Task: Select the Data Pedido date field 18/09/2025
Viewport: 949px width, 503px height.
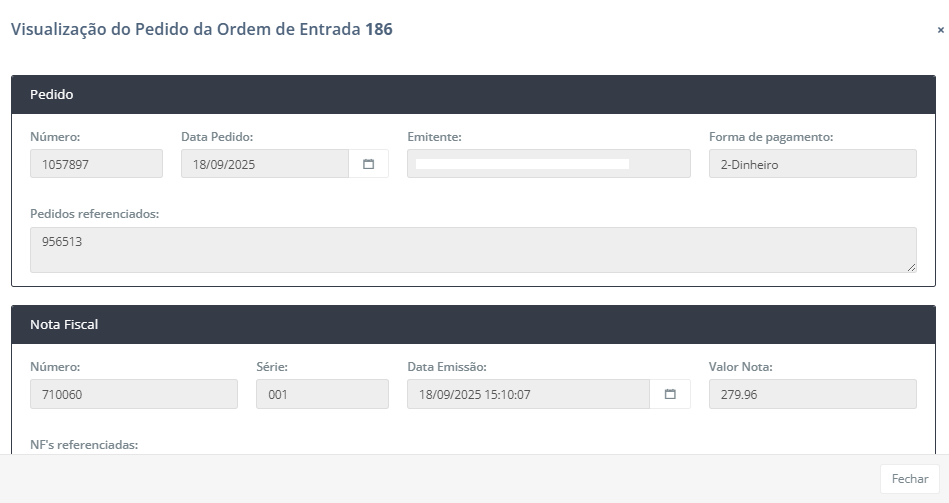Action: click(264, 164)
